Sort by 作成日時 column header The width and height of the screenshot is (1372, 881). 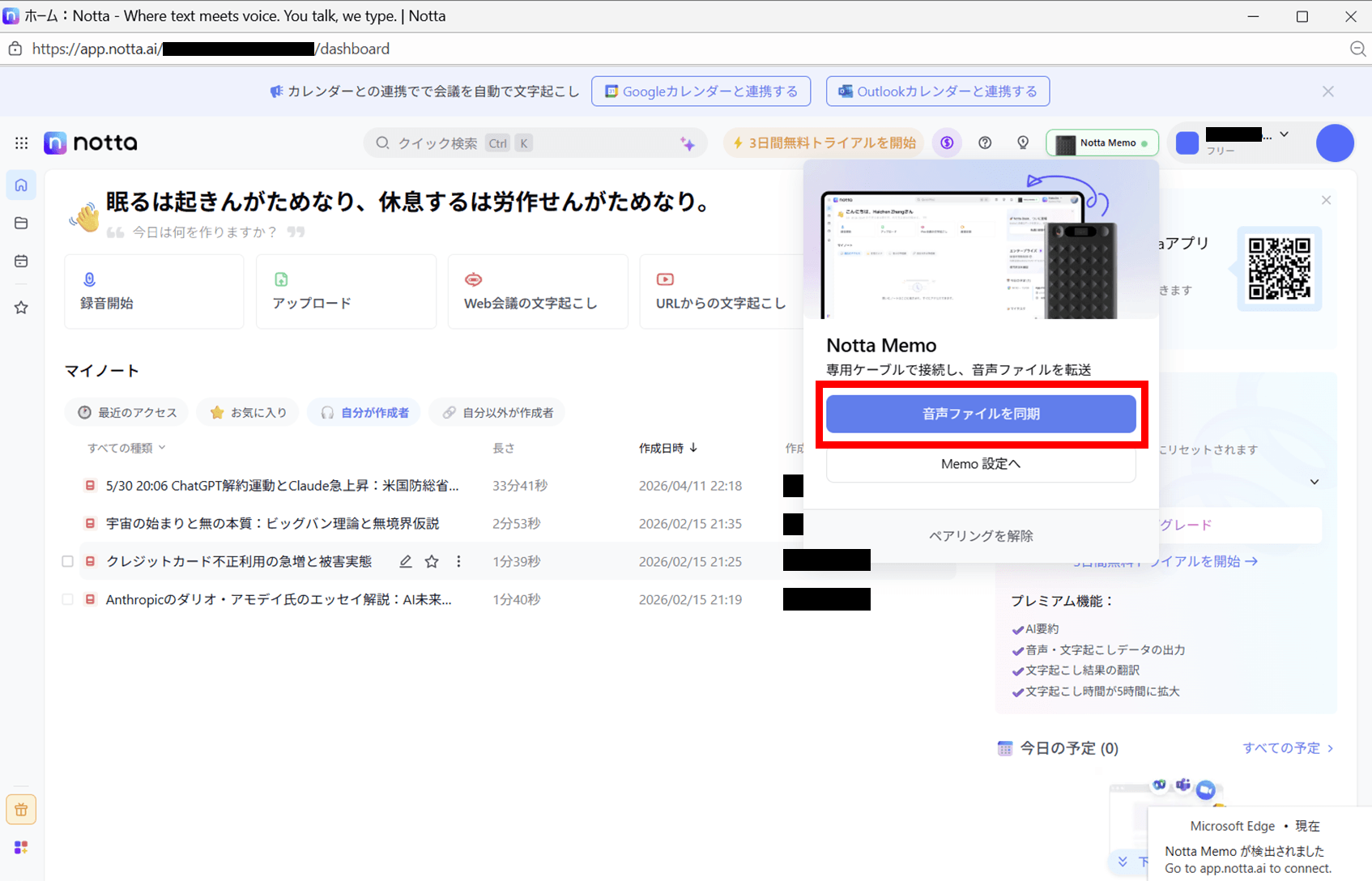667,448
